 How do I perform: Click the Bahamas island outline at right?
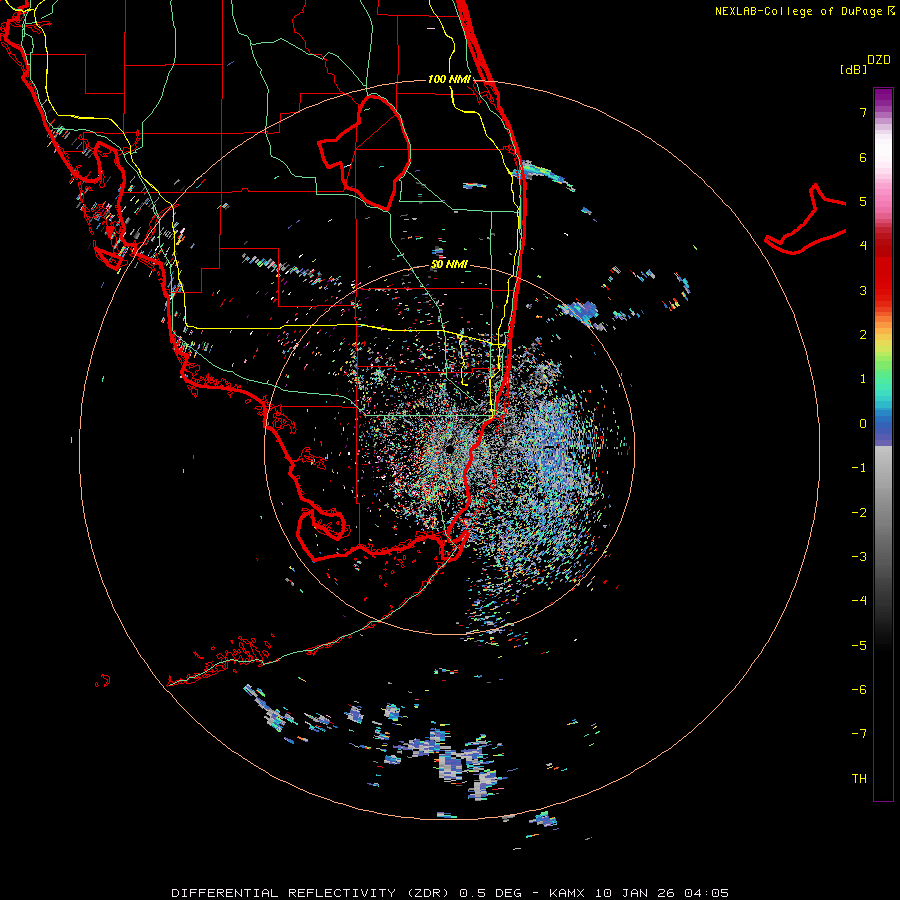coord(806,220)
